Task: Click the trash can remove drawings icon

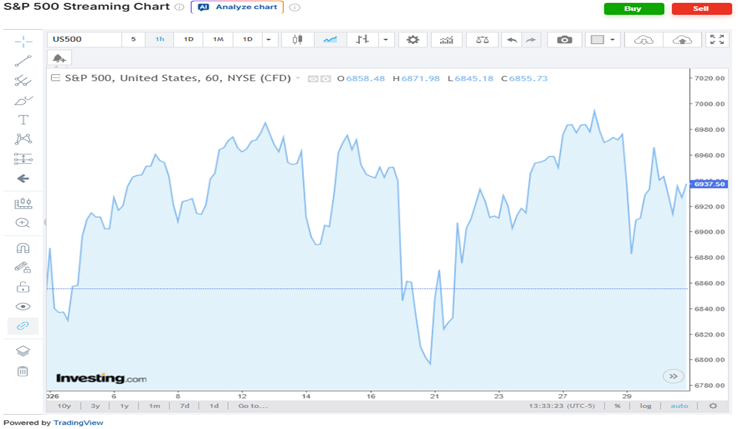Action: click(22, 371)
